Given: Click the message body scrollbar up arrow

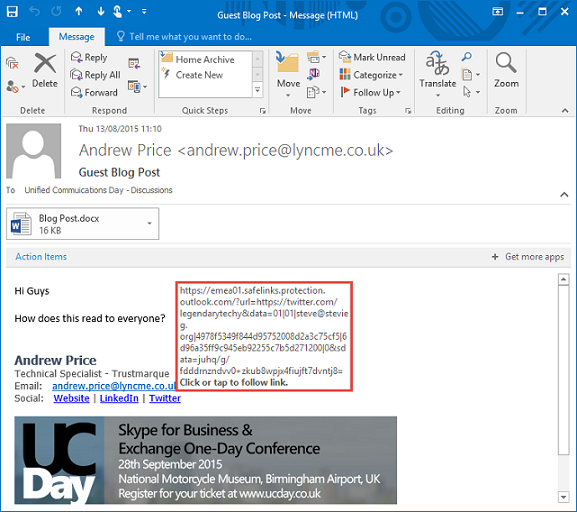Looking at the screenshot, I should point(563,279).
